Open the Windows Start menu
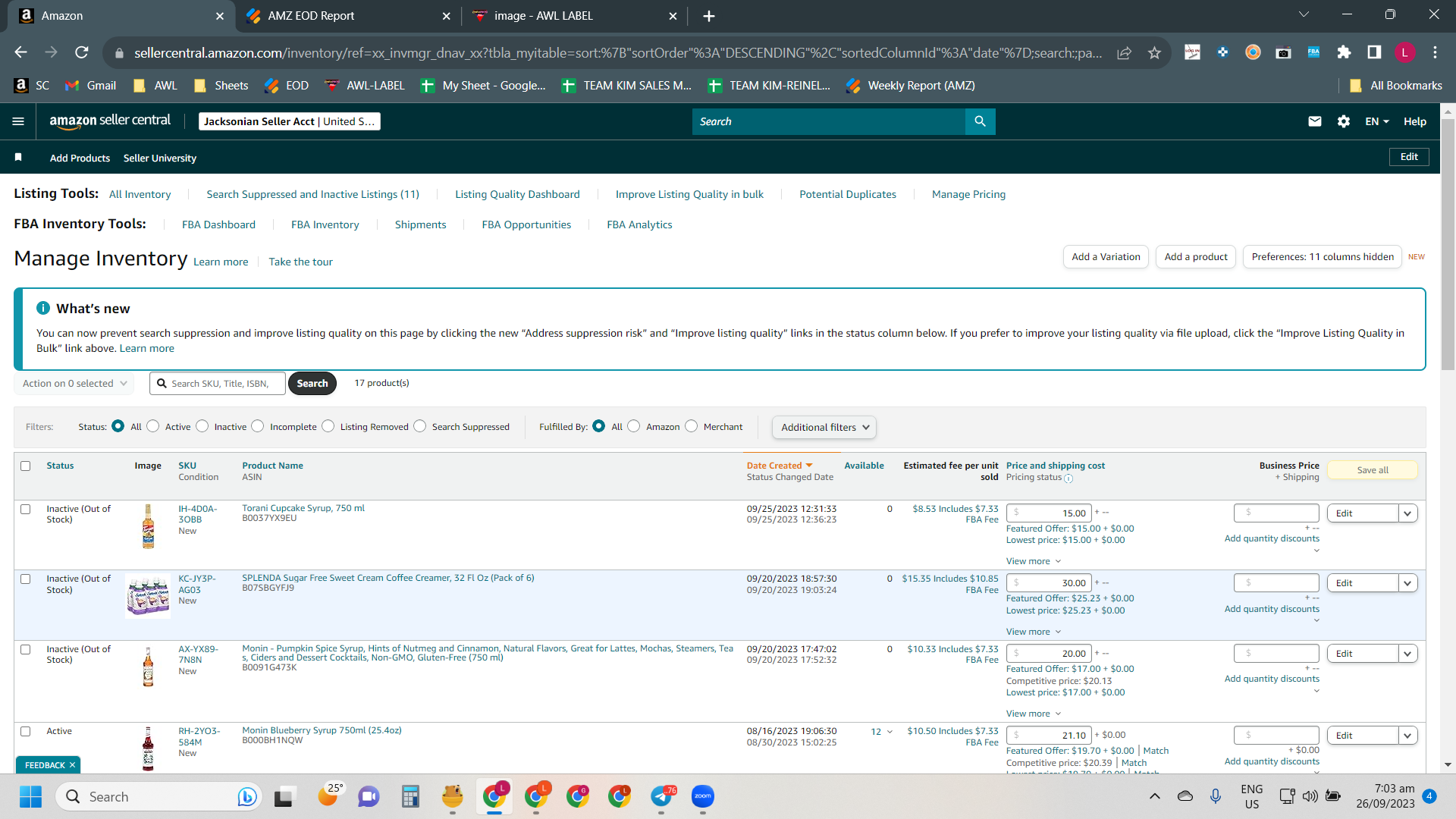The height and width of the screenshot is (819, 1456). [31, 796]
